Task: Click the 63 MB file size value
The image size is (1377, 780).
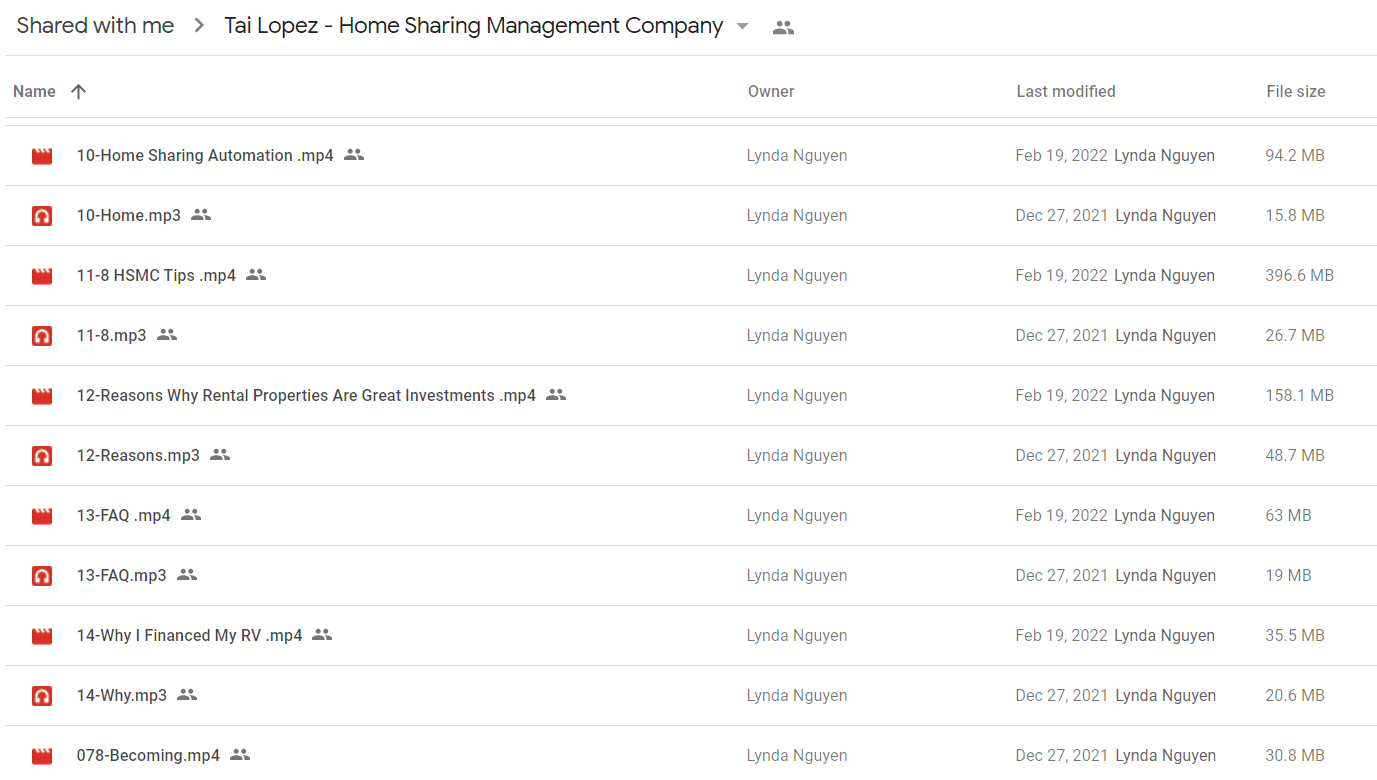Action: (x=1289, y=515)
